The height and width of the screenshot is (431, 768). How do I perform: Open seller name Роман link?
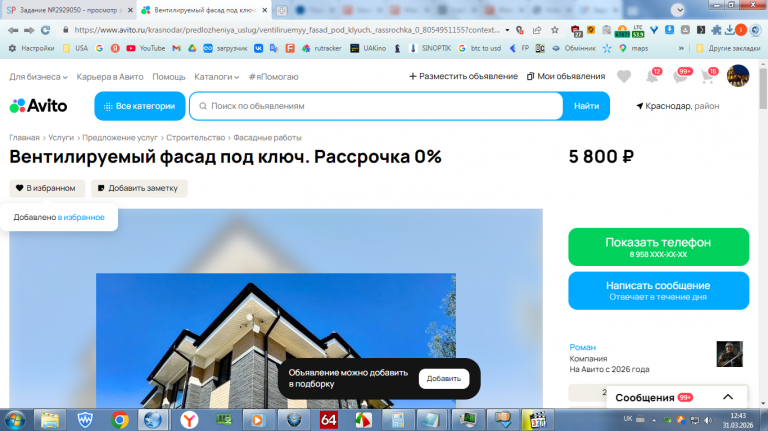tap(582, 347)
